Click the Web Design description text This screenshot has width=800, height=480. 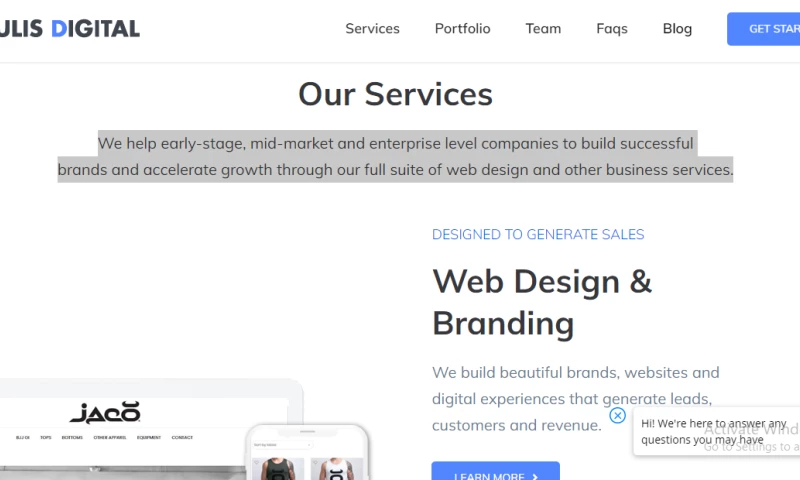pyautogui.click(x=575, y=398)
